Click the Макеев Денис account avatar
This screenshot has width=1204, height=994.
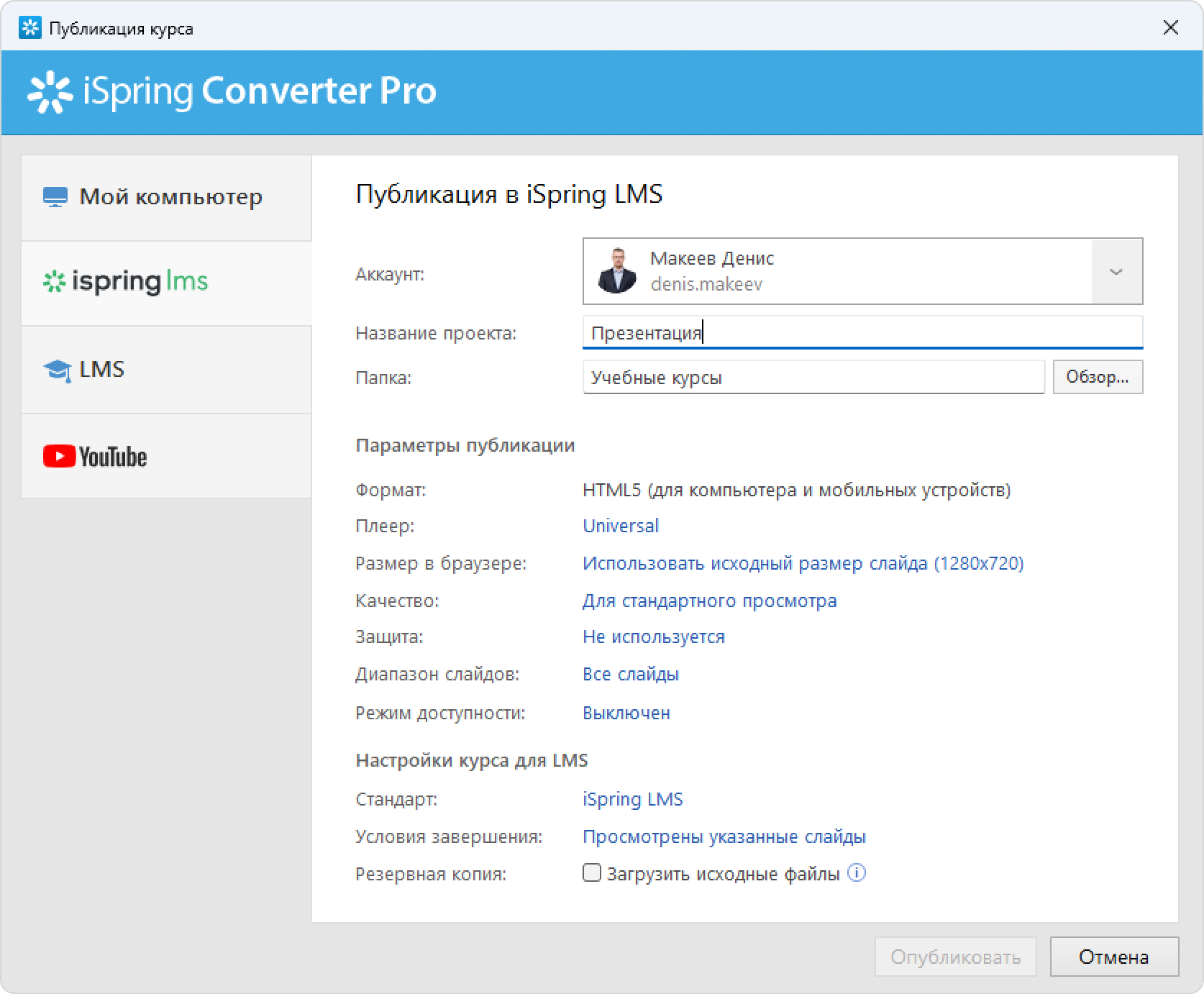coord(617,271)
